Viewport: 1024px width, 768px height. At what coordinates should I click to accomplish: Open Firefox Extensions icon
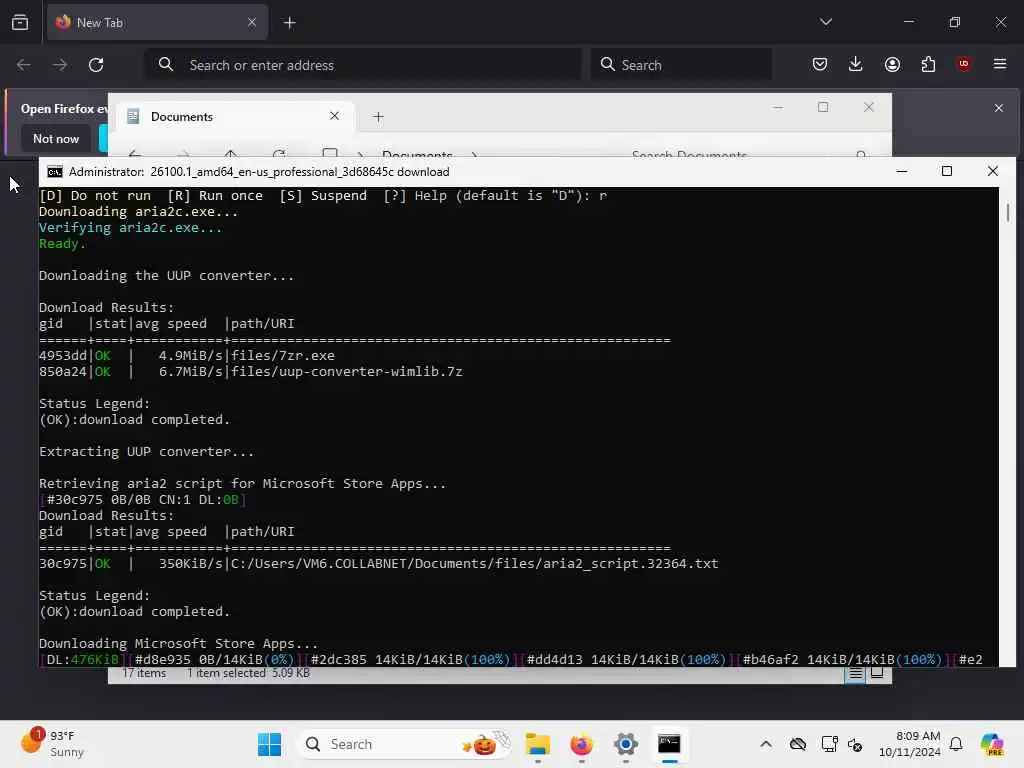(928, 64)
